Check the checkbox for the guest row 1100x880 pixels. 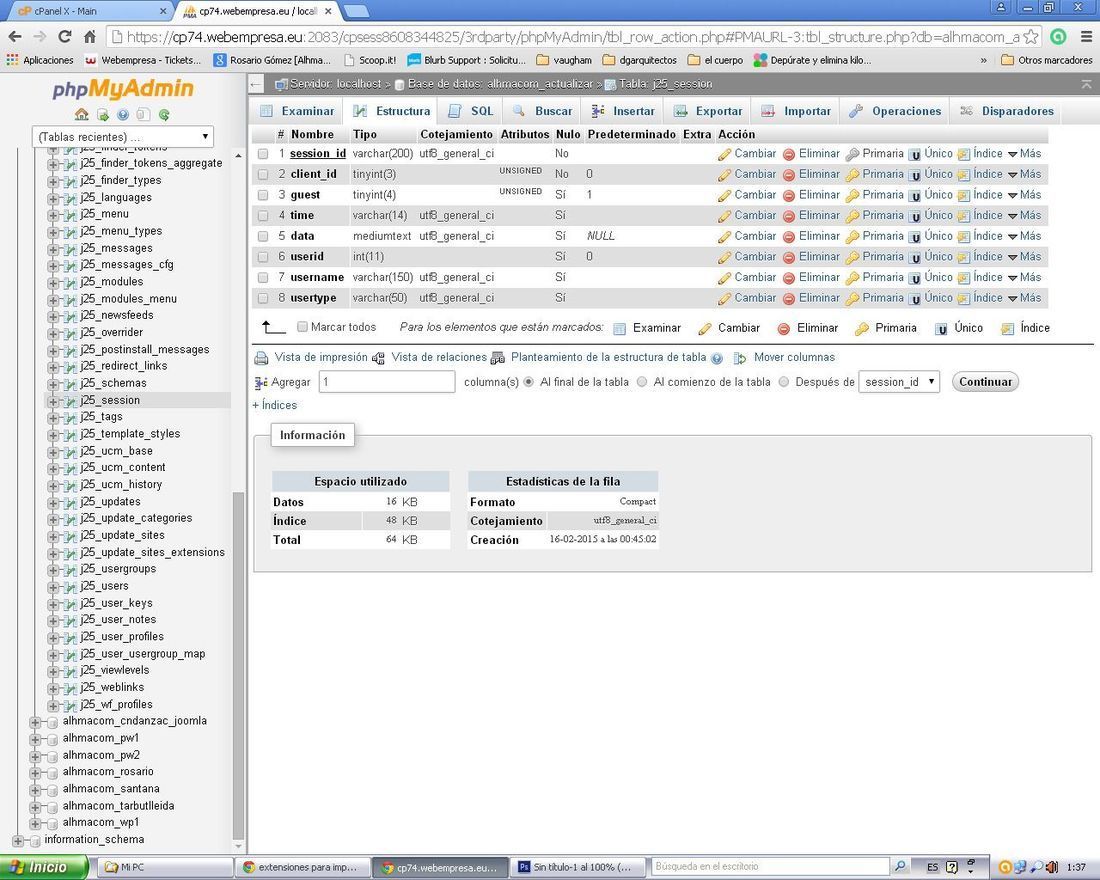(263, 195)
